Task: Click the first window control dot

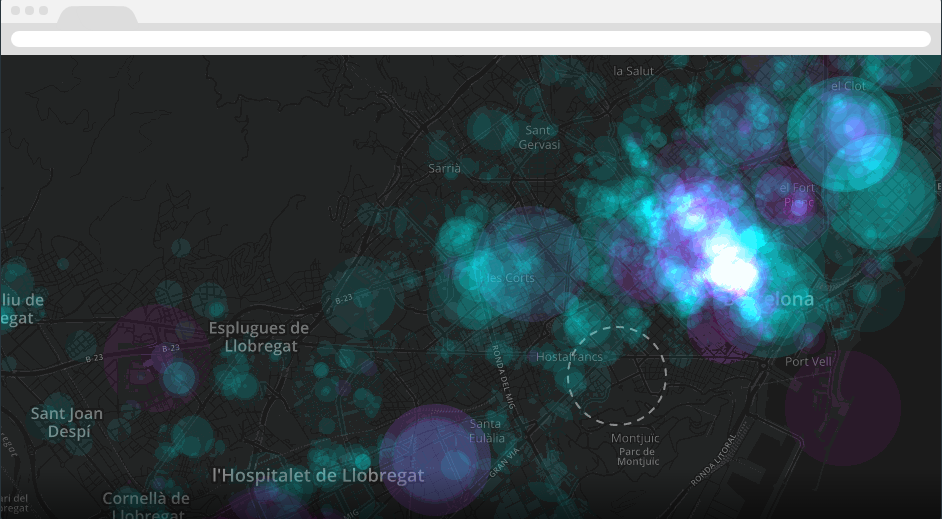Action: [16, 10]
